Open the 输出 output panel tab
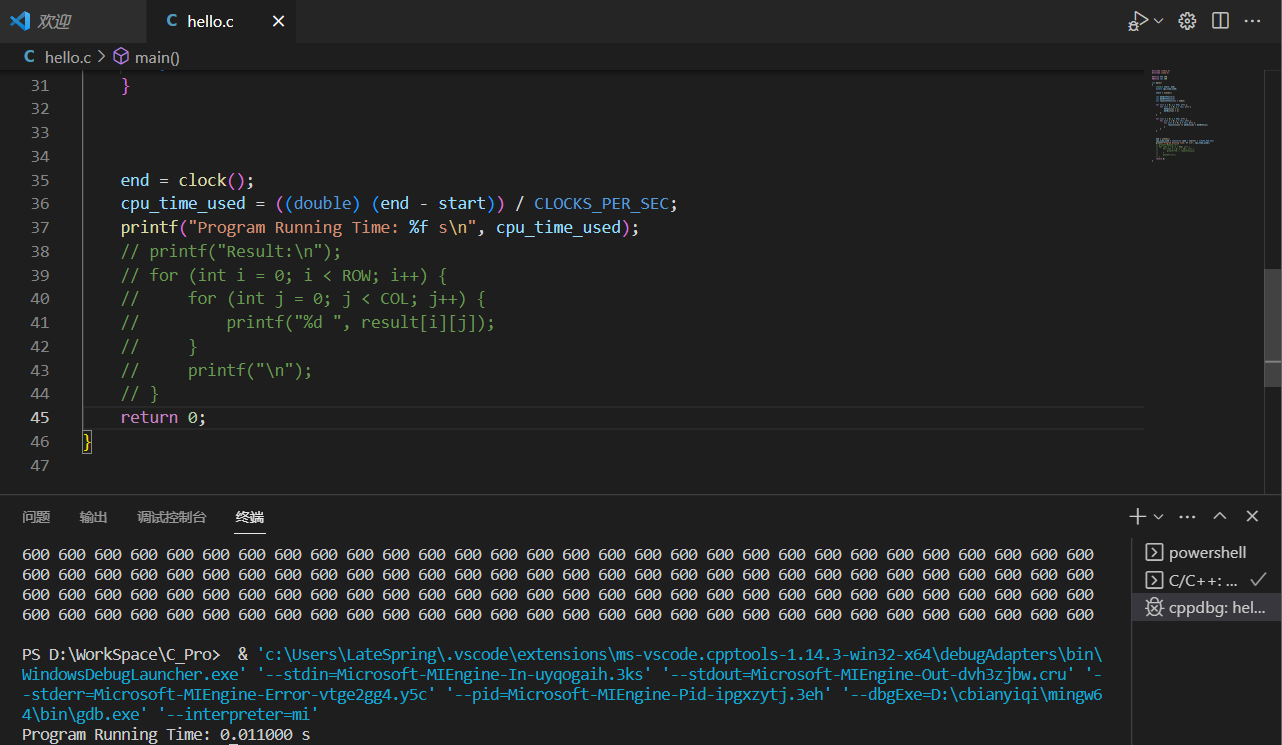 (x=93, y=517)
